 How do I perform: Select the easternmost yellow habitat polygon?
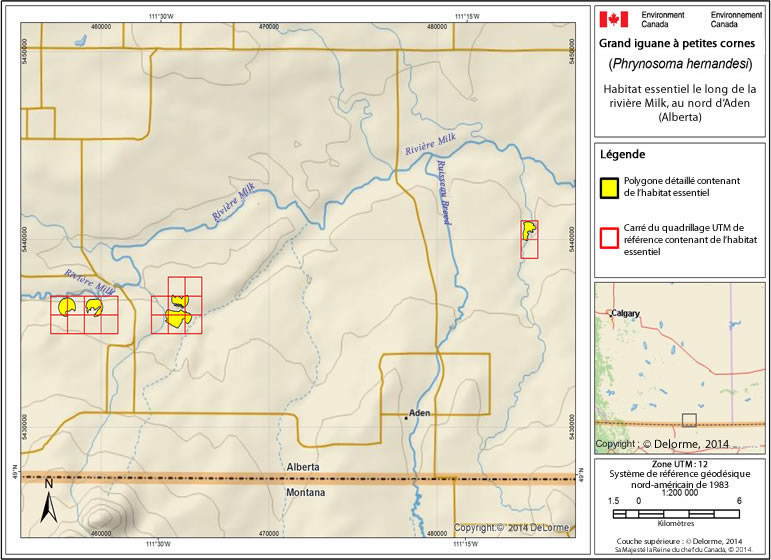528,233
